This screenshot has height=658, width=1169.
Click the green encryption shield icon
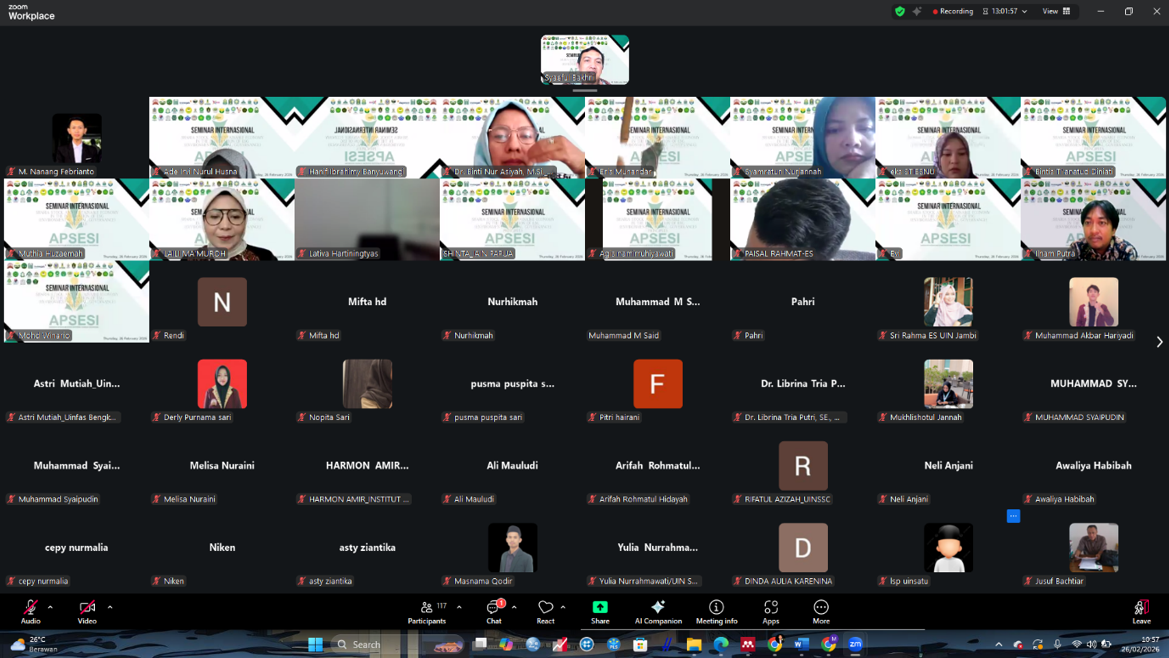(900, 11)
